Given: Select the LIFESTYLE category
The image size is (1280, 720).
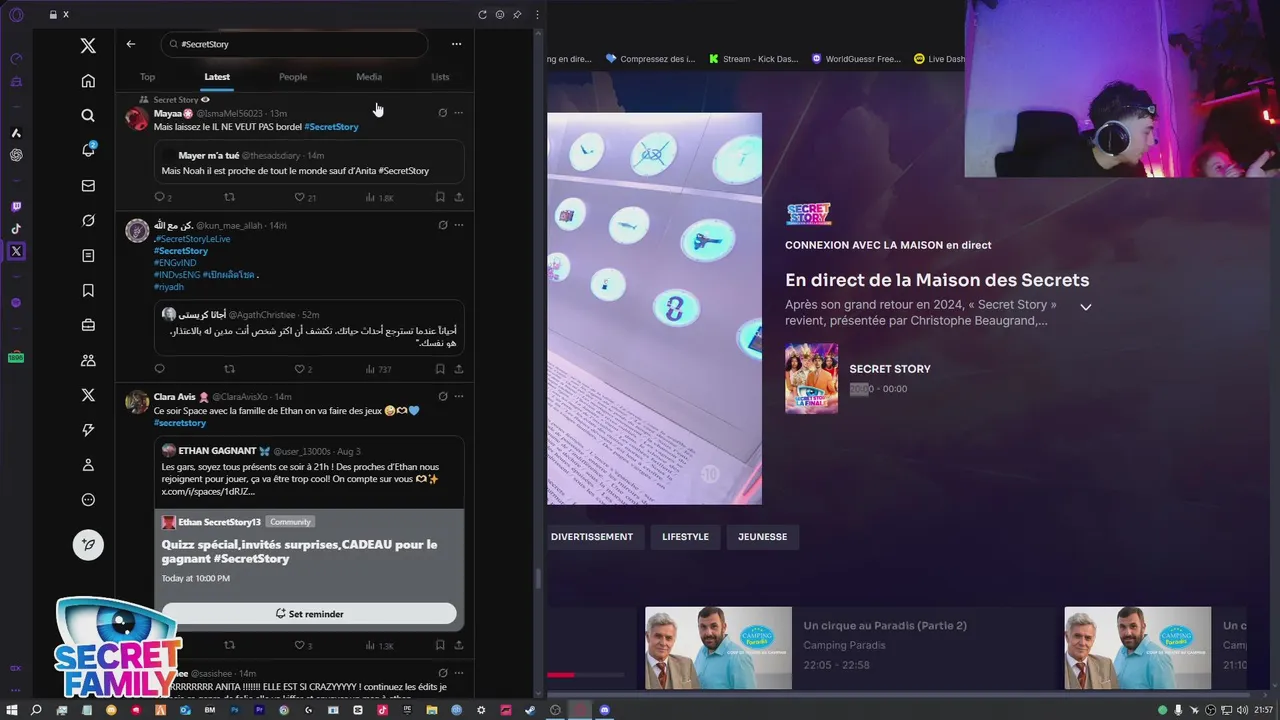Looking at the screenshot, I should pos(685,537).
